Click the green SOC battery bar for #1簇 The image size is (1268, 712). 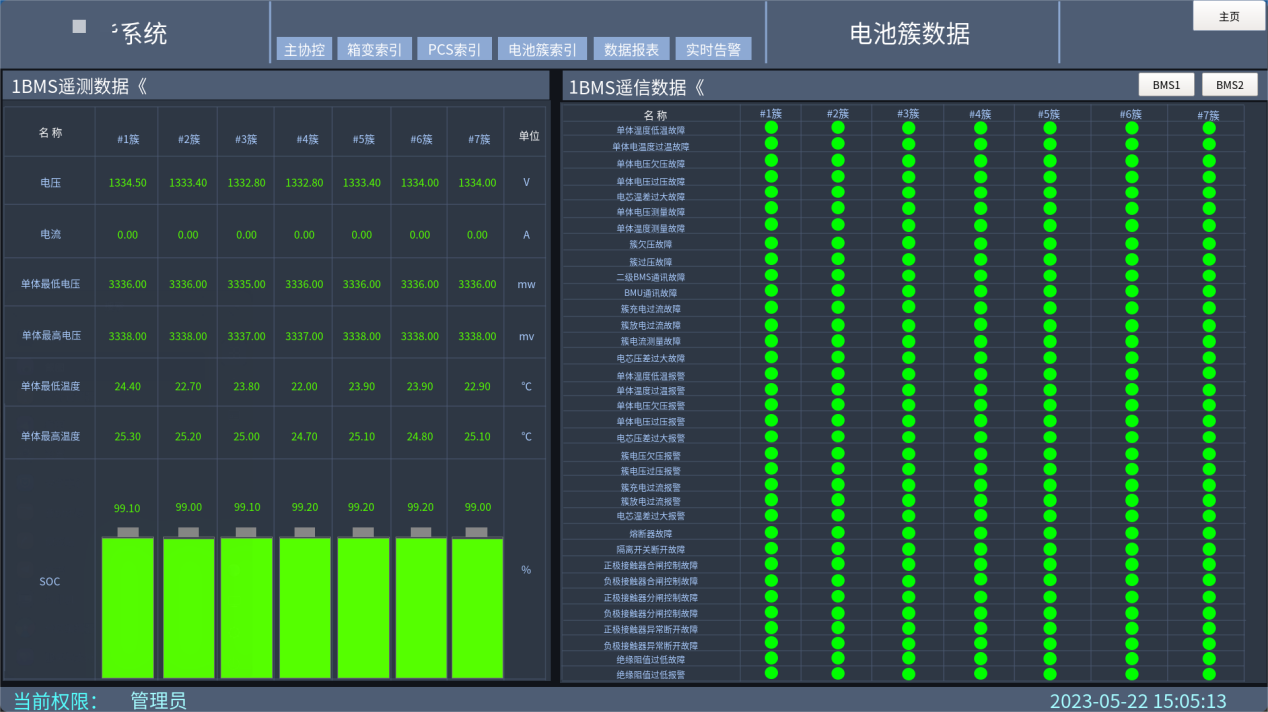pos(128,608)
